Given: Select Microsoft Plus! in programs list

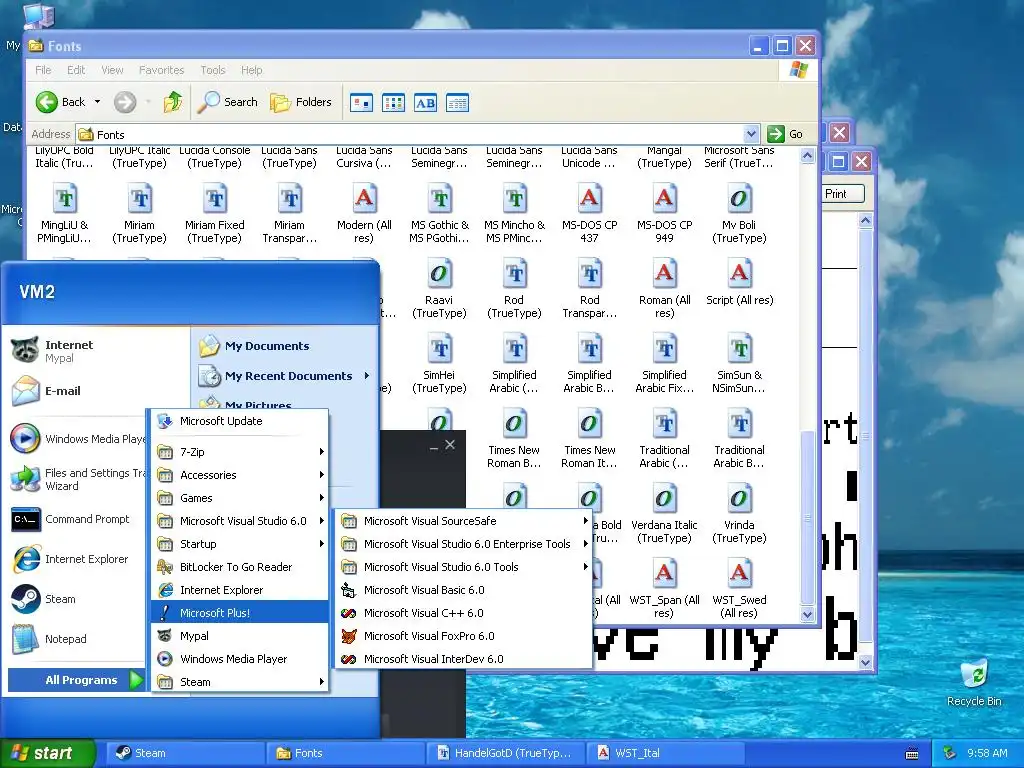Looking at the screenshot, I should [x=240, y=613].
